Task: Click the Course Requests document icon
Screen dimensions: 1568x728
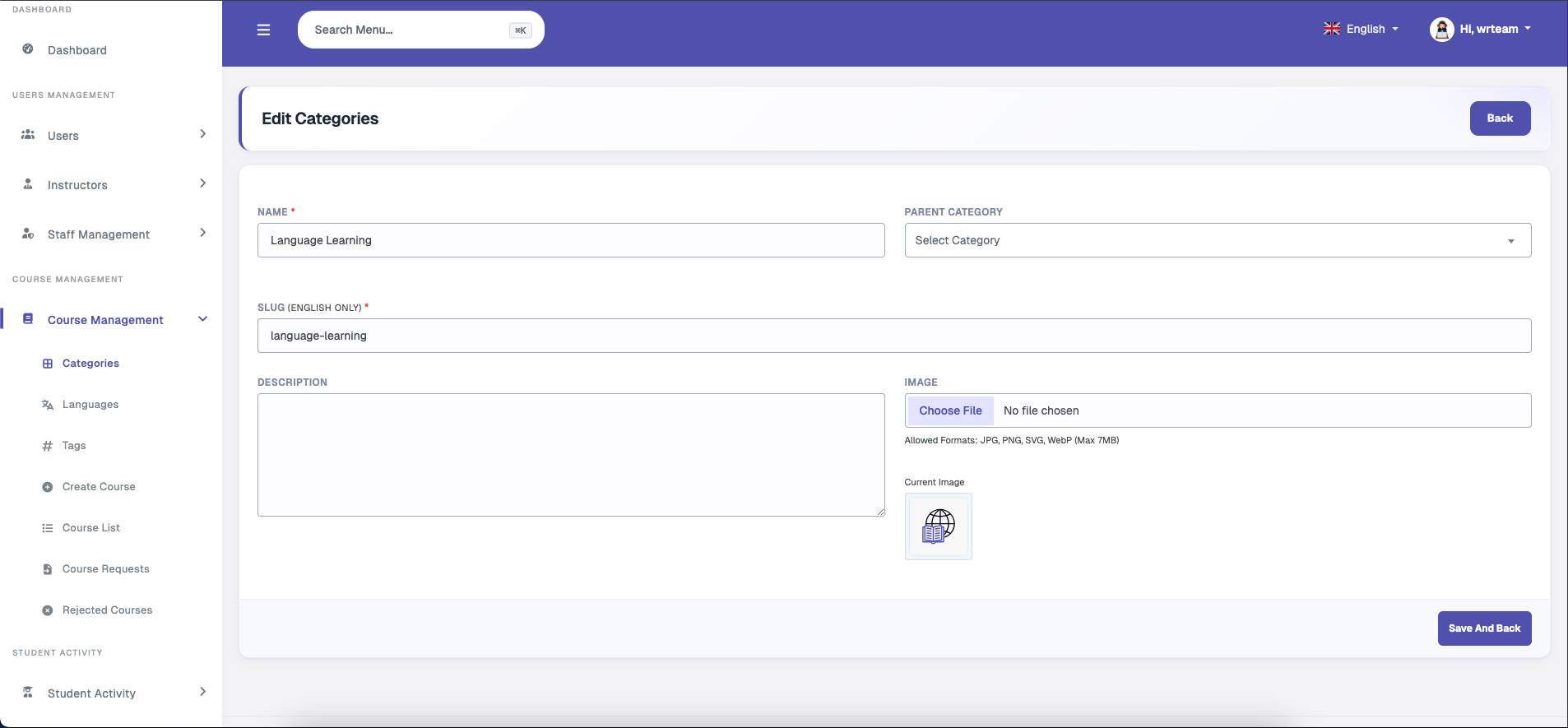Action: point(48,569)
